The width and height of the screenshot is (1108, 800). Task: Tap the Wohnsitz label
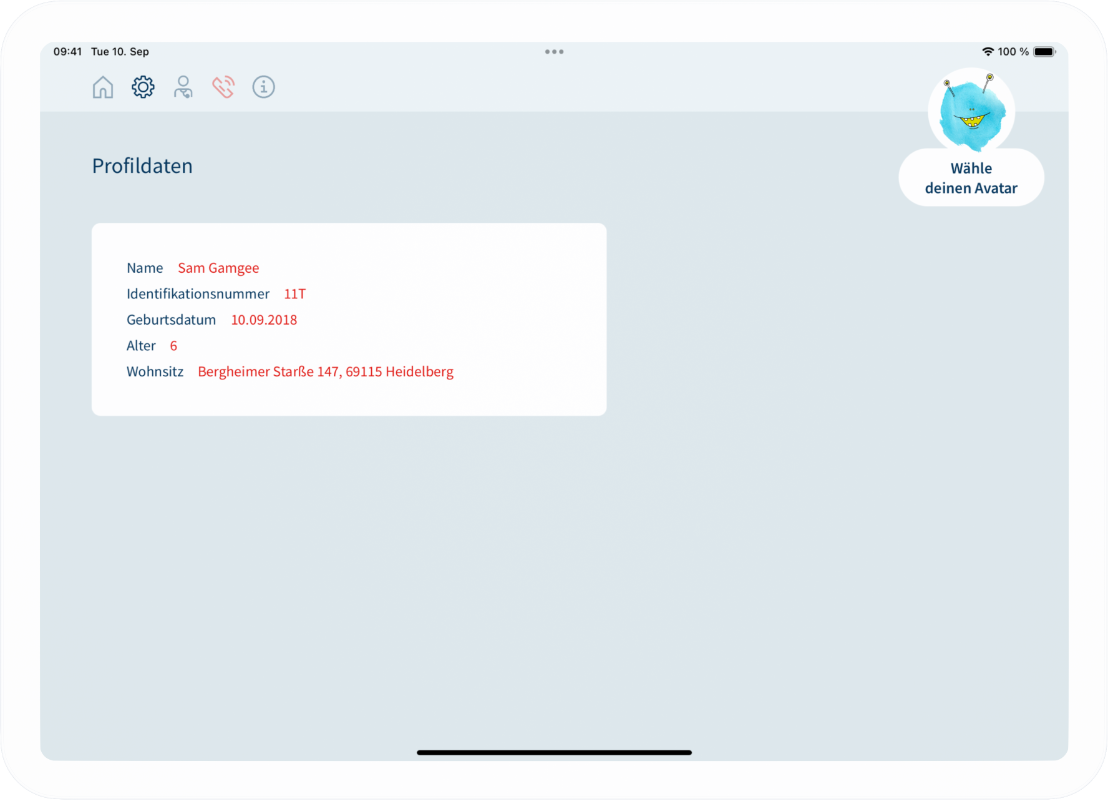tap(155, 372)
